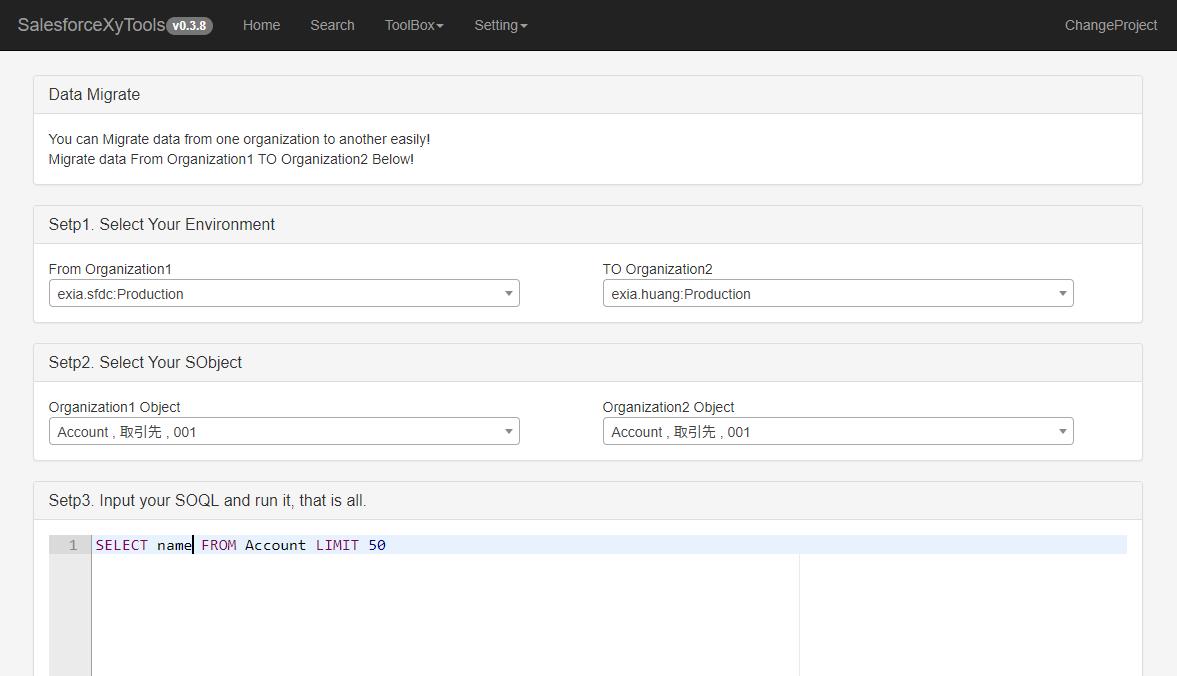Open the Organization1 Object dropdown
The width and height of the screenshot is (1177, 676).
point(284,431)
